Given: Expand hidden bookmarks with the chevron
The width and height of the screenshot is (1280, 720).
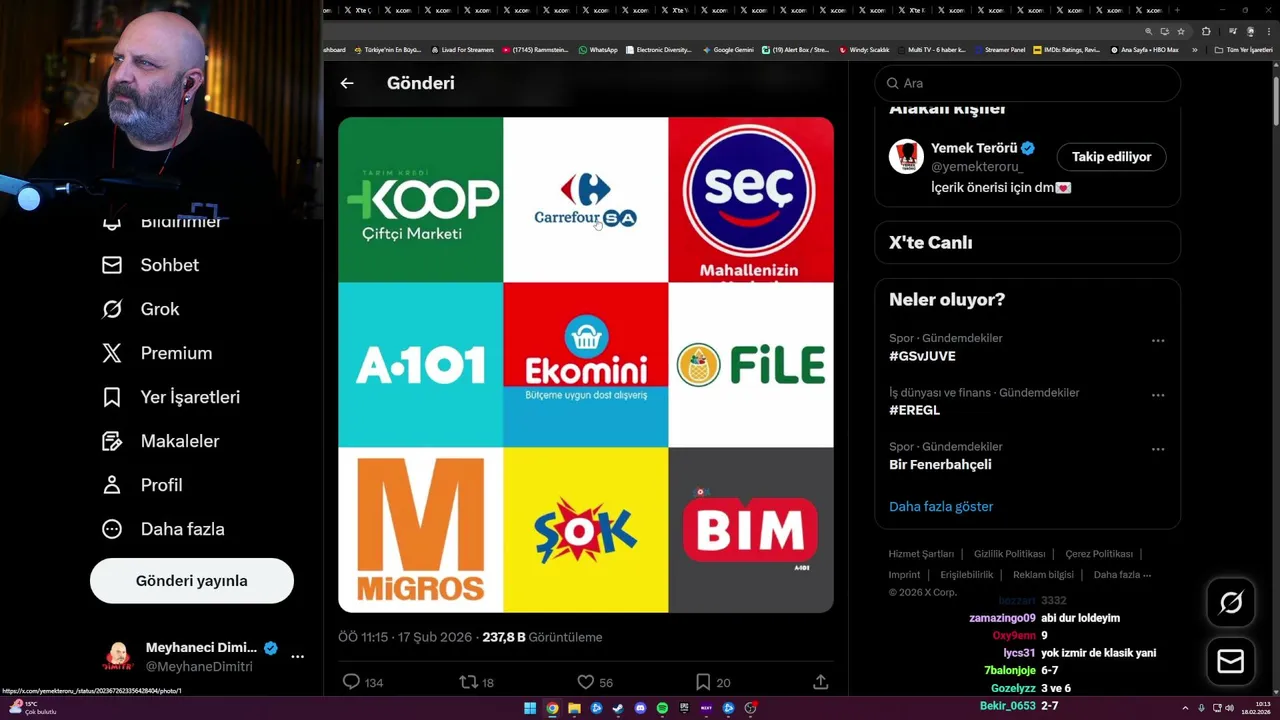Looking at the screenshot, I should click(x=1194, y=50).
